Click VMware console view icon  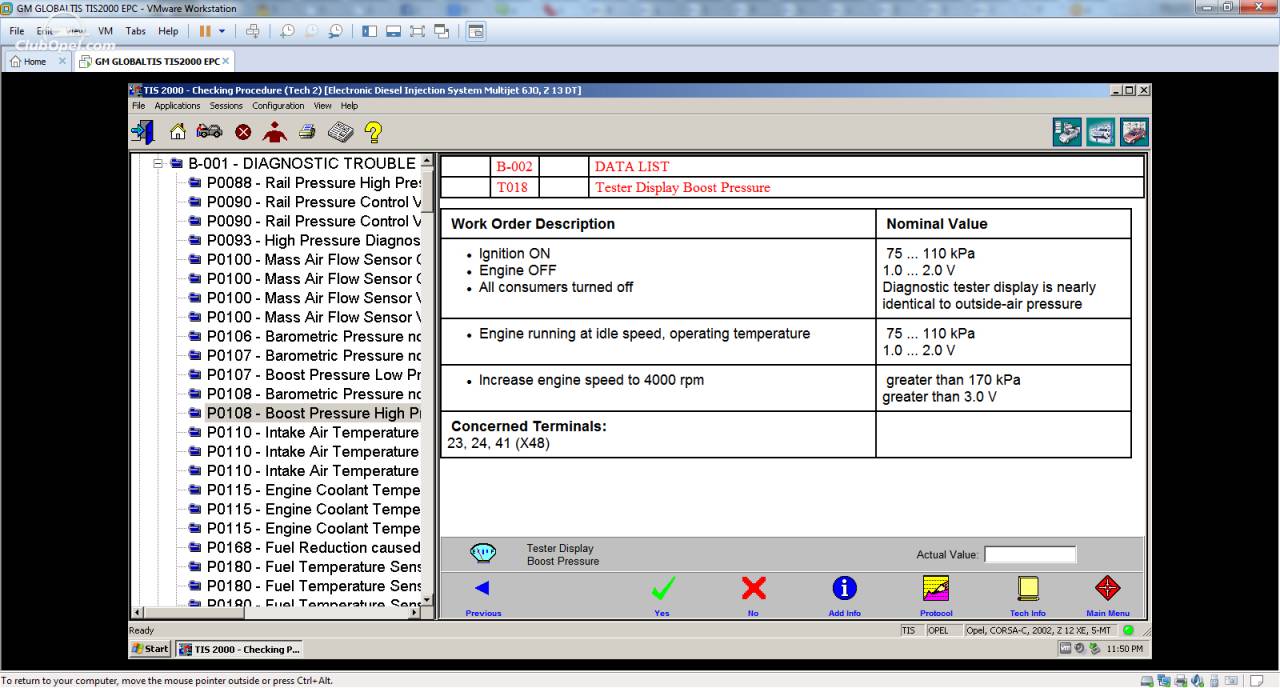click(476, 31)
